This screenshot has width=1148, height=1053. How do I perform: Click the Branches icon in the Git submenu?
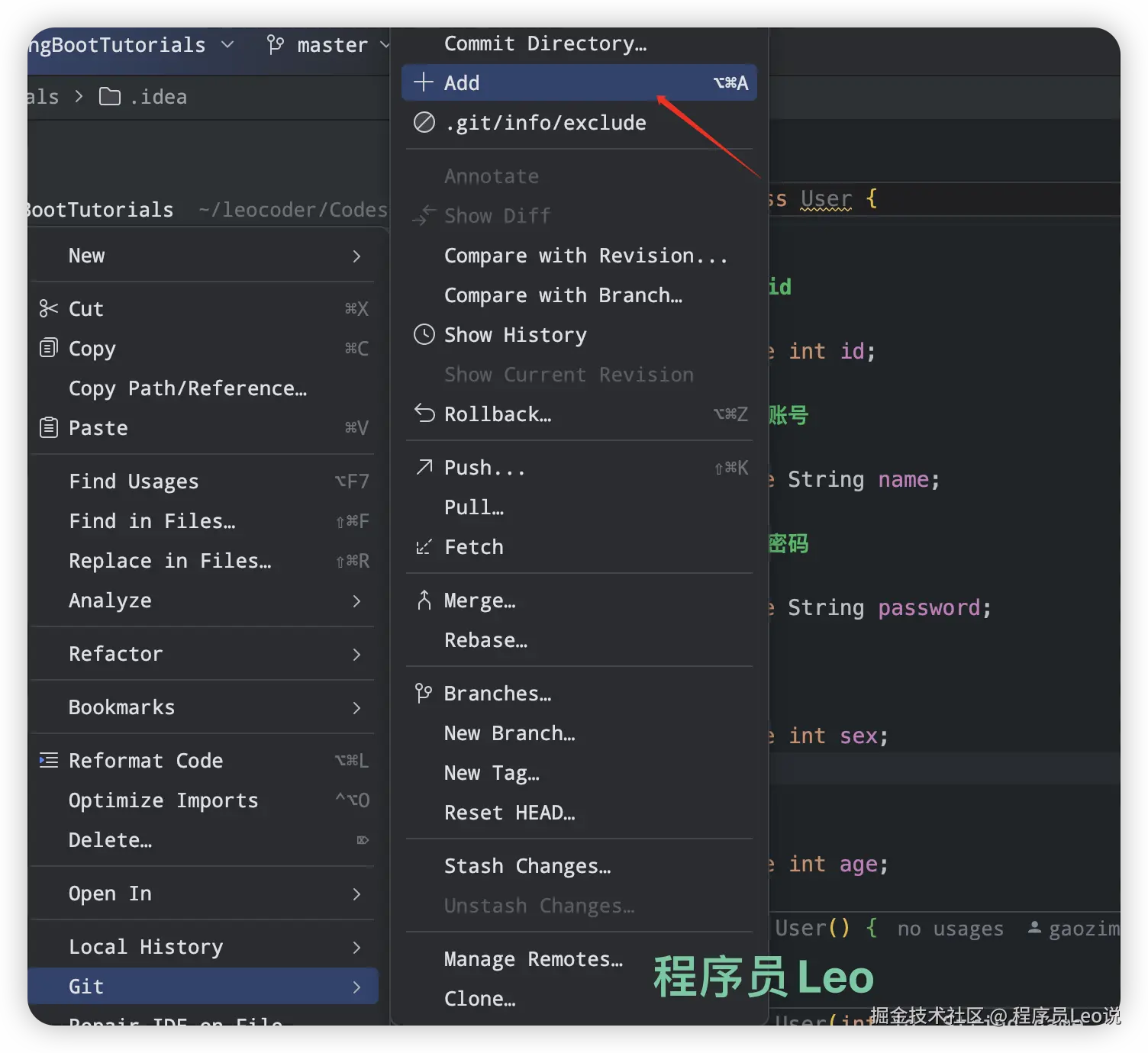[424, 693]
